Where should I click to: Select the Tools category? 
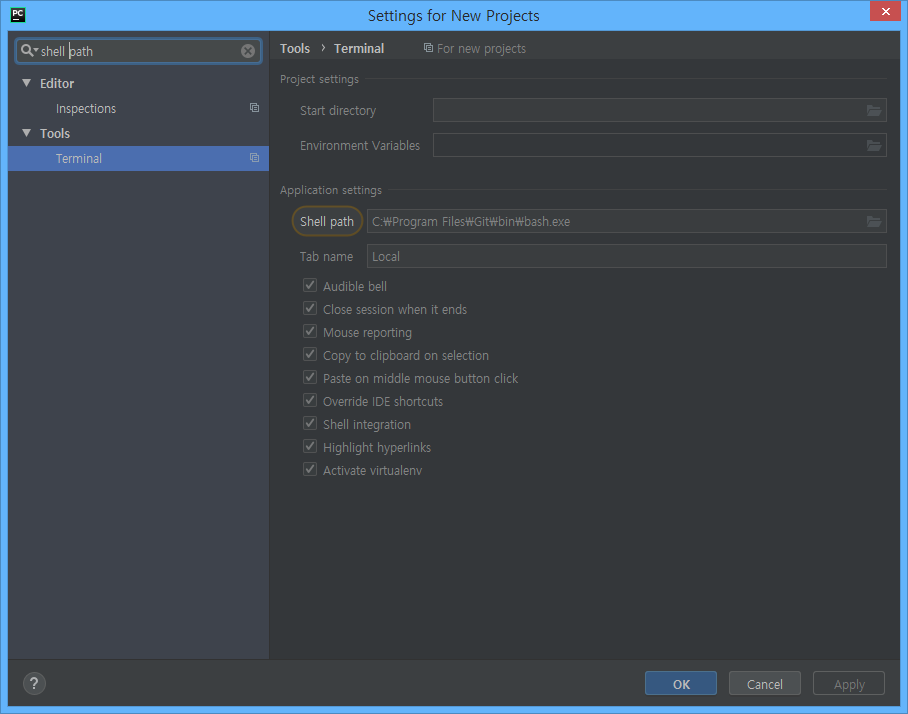55,133
